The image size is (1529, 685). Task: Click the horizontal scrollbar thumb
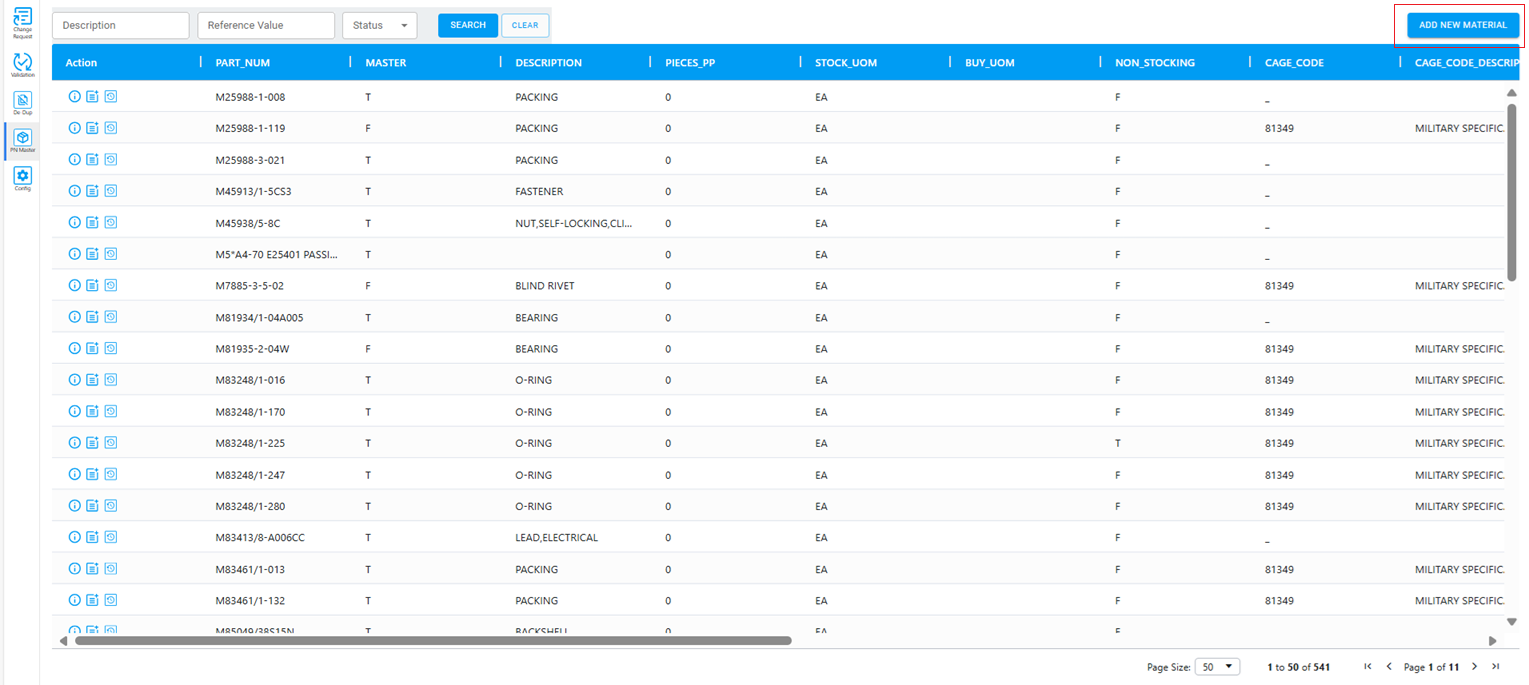pyautogui.click(x=433, y=641)
